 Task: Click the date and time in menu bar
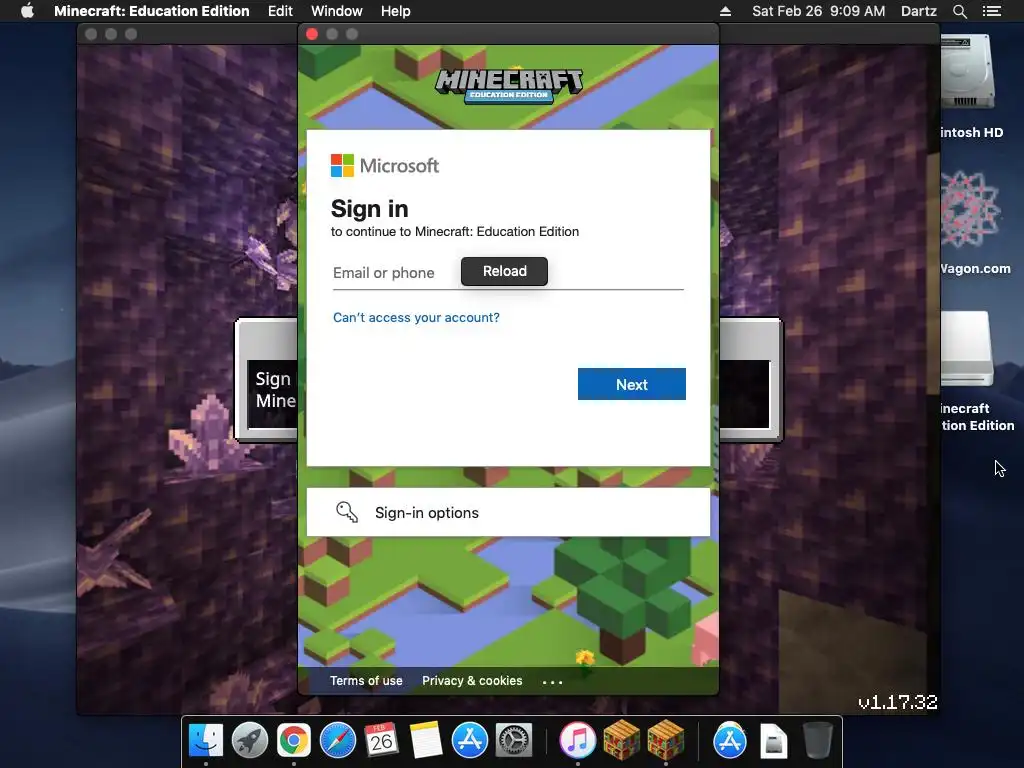pyautogui.click(x=818, y=11)
